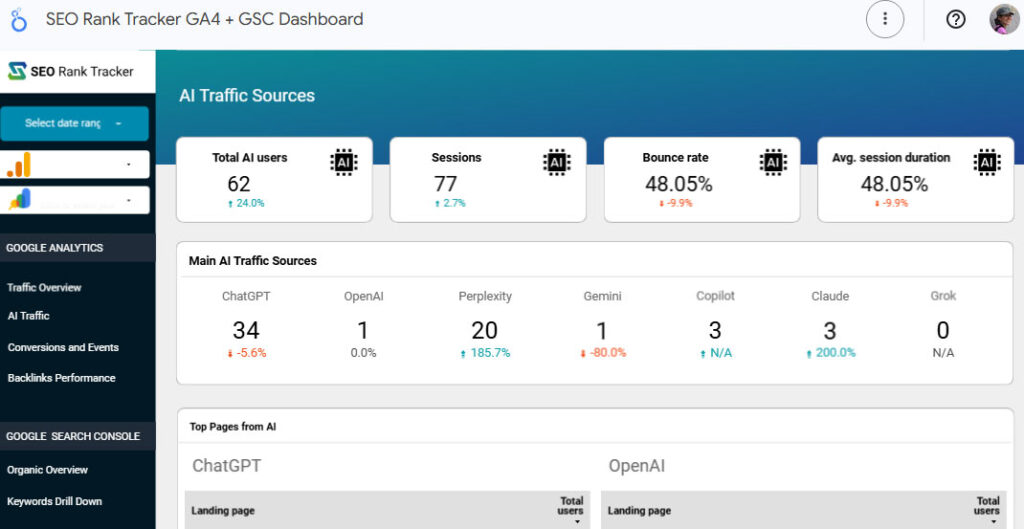Click AI chip icon on Sessions card
1024x529 pixels.
[x=556, y=162]
